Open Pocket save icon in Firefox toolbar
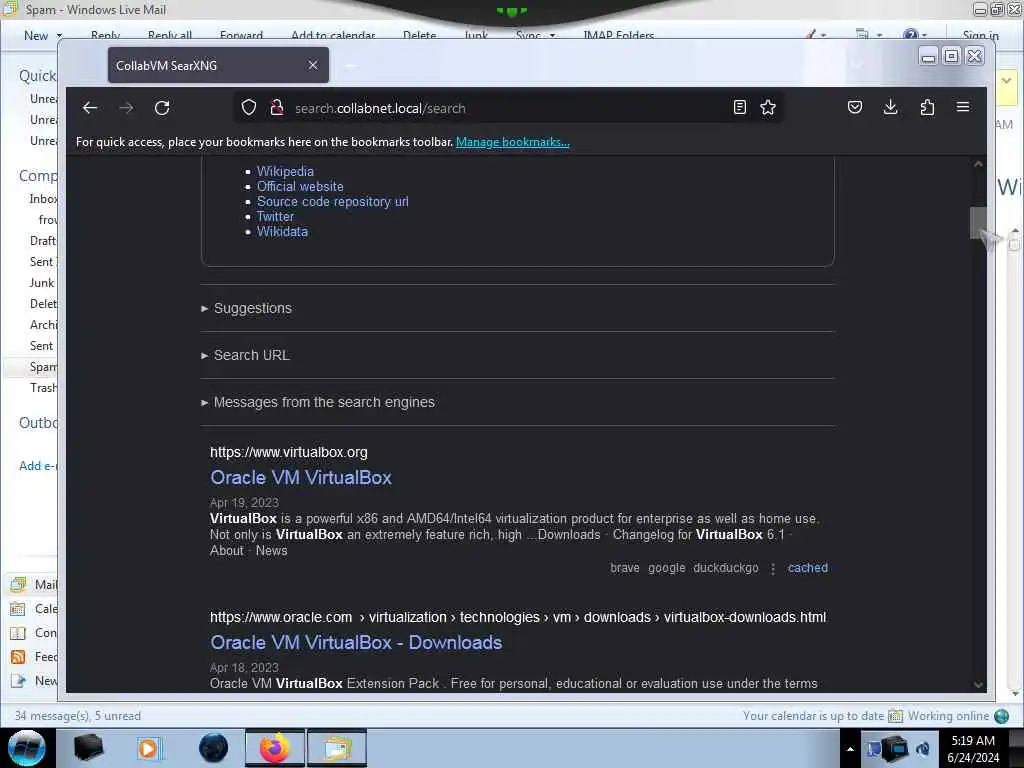The height and width of the screenshot is (768, 1024). point(855,108)
